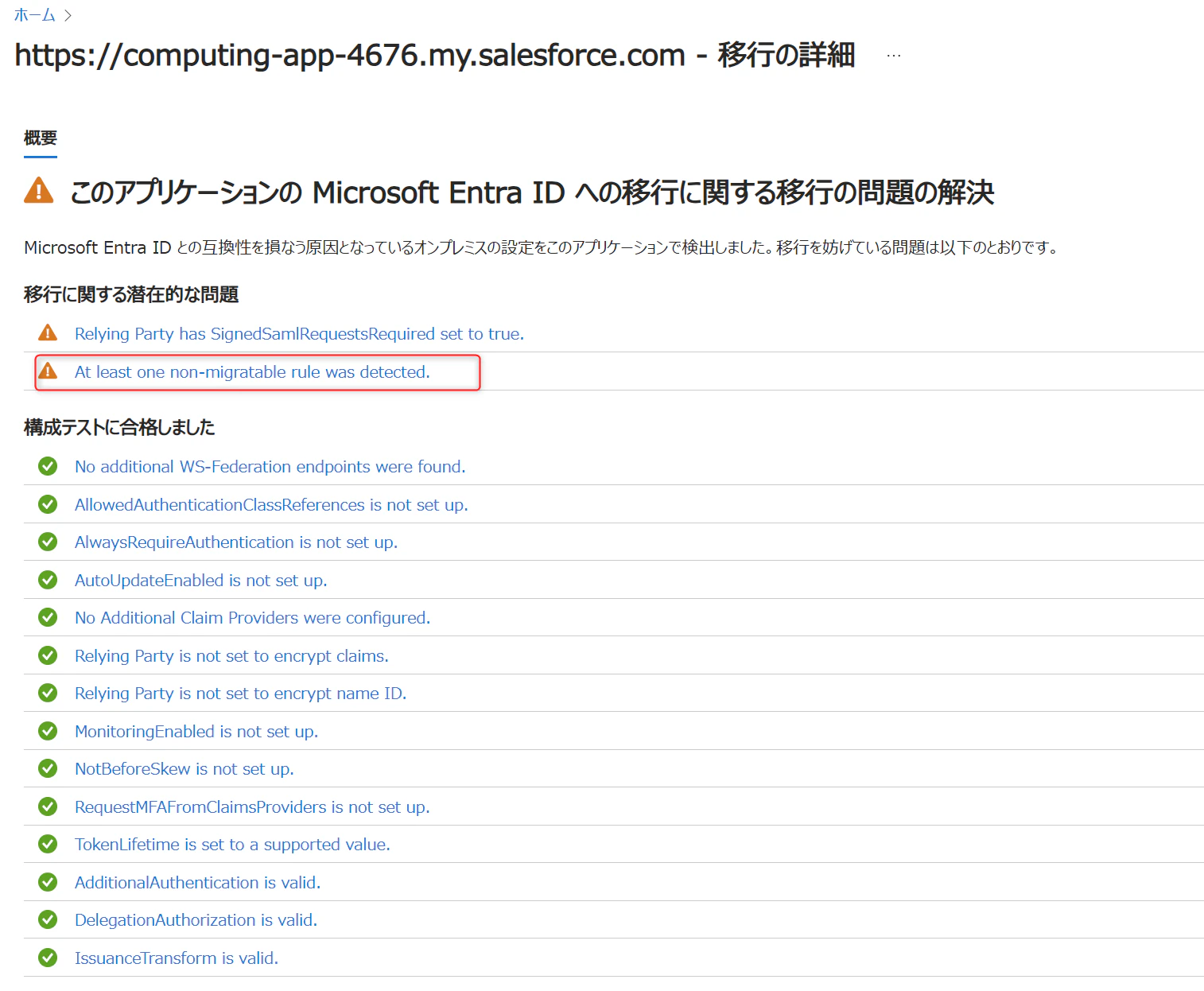Open 'NotBeforeSkew is not set up' link
The width and height of the screenshot is (1204, 991).
coord(184,769)
